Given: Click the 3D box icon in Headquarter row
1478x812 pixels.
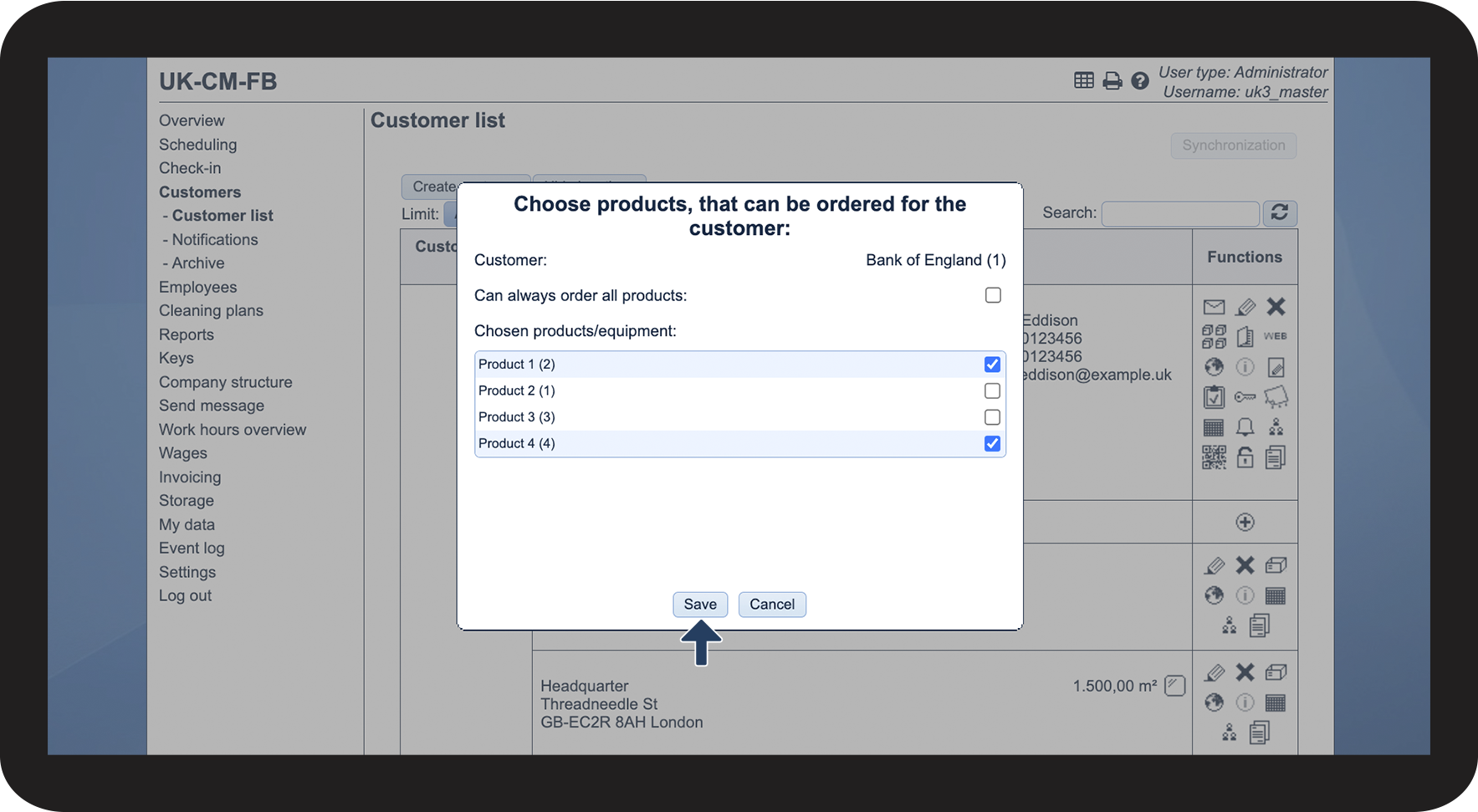Looking at the screenshot, I should [1276, 672].
